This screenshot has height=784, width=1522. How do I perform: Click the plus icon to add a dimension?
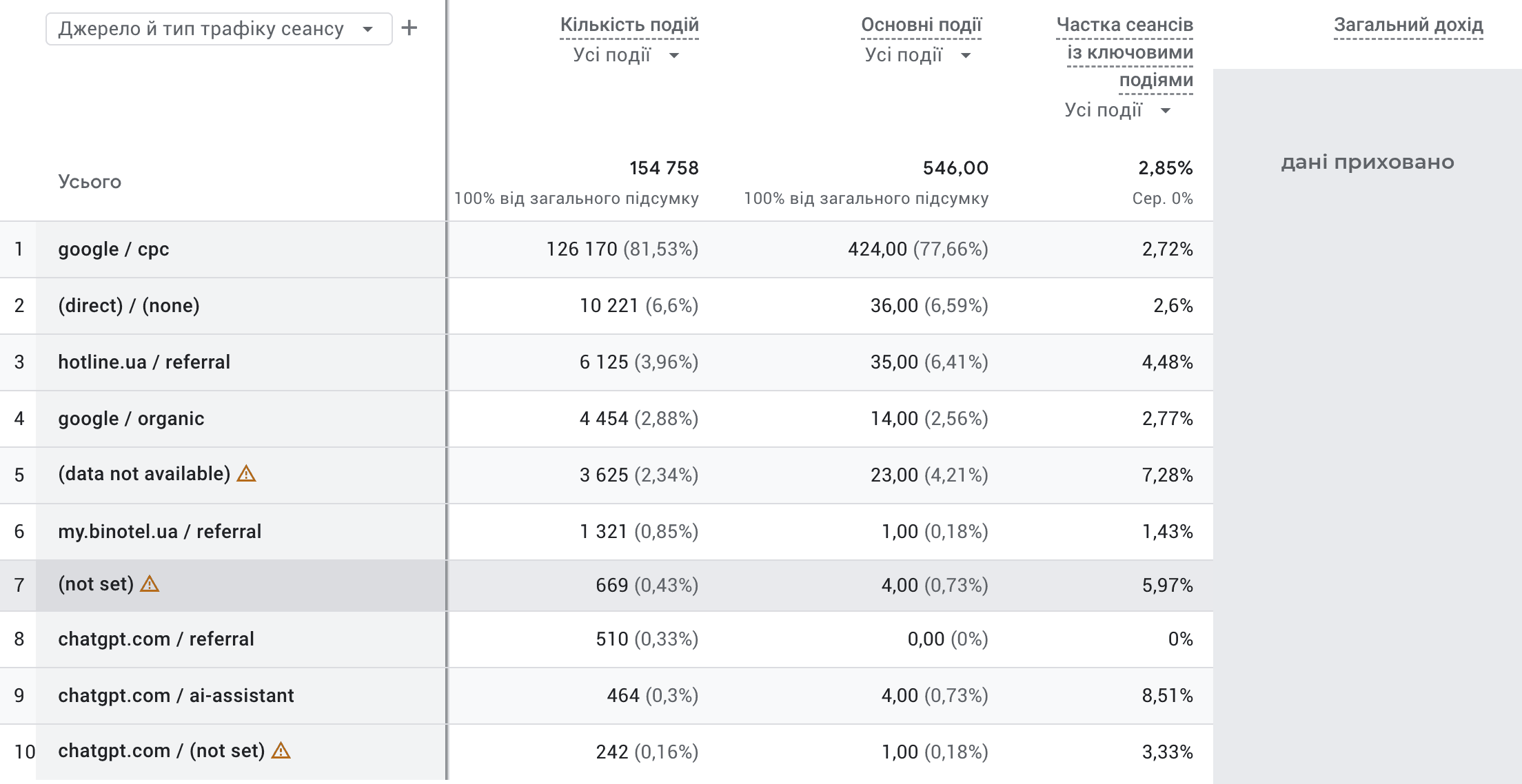(409, 28)
